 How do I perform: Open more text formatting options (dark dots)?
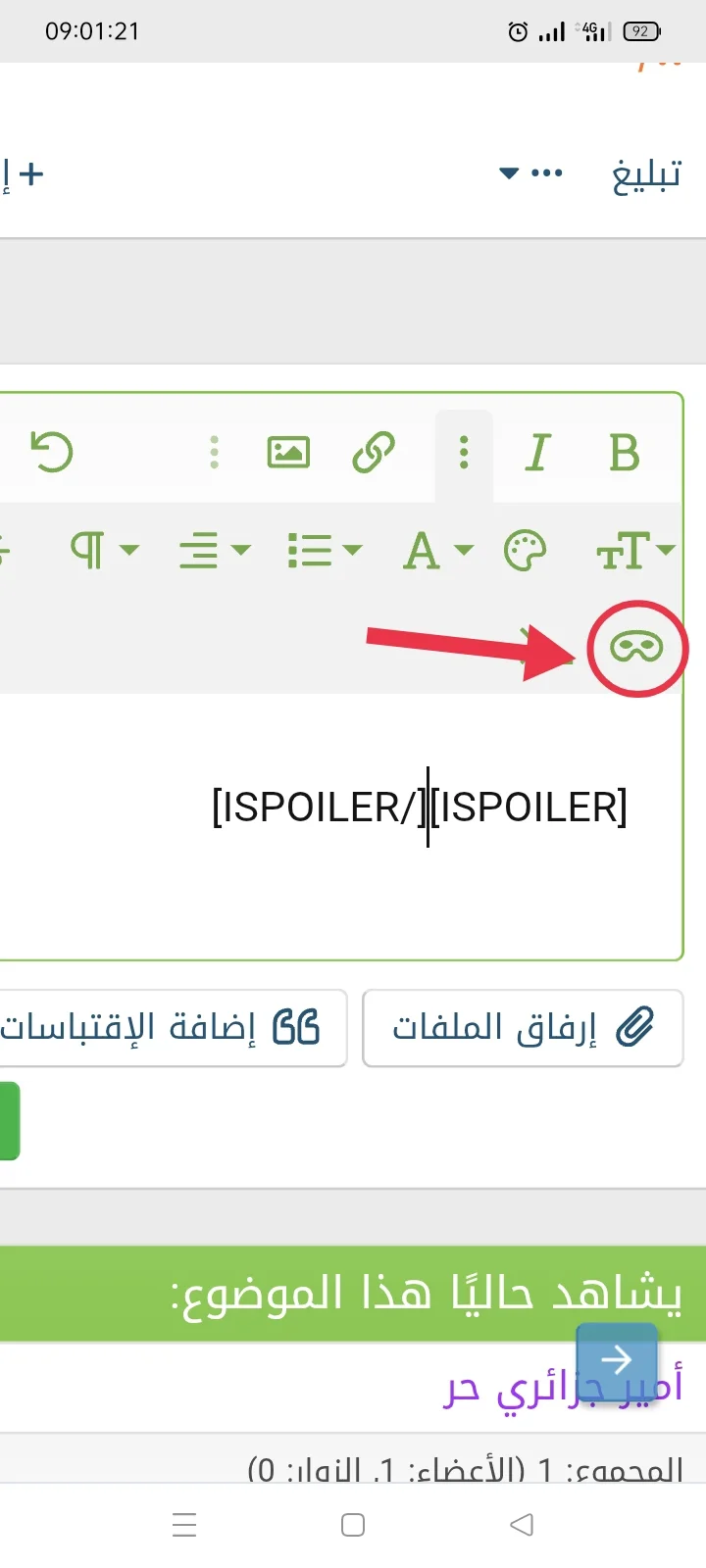point(464,453)
